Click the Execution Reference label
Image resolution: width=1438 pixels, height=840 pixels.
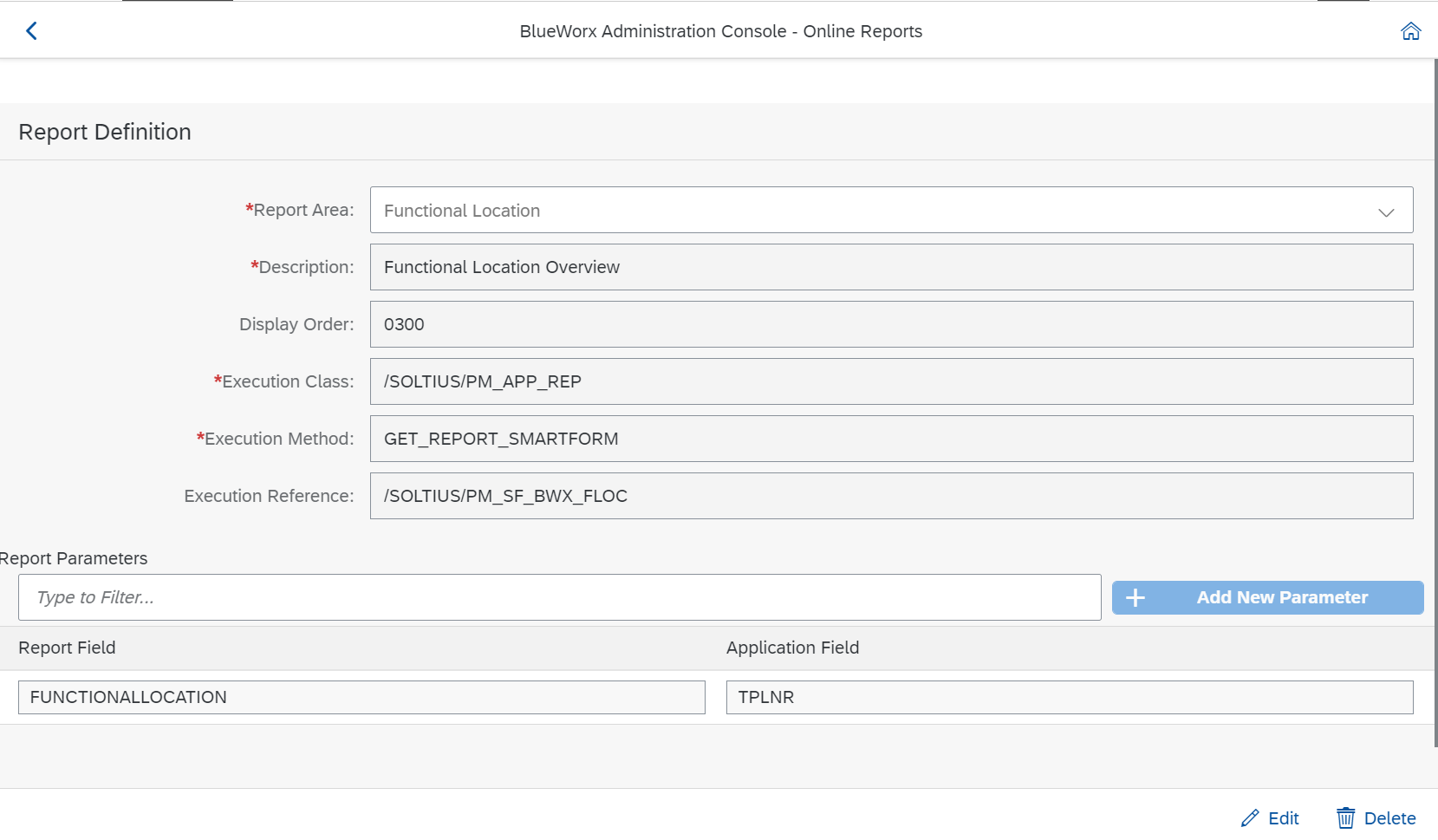tap(269, 496)
